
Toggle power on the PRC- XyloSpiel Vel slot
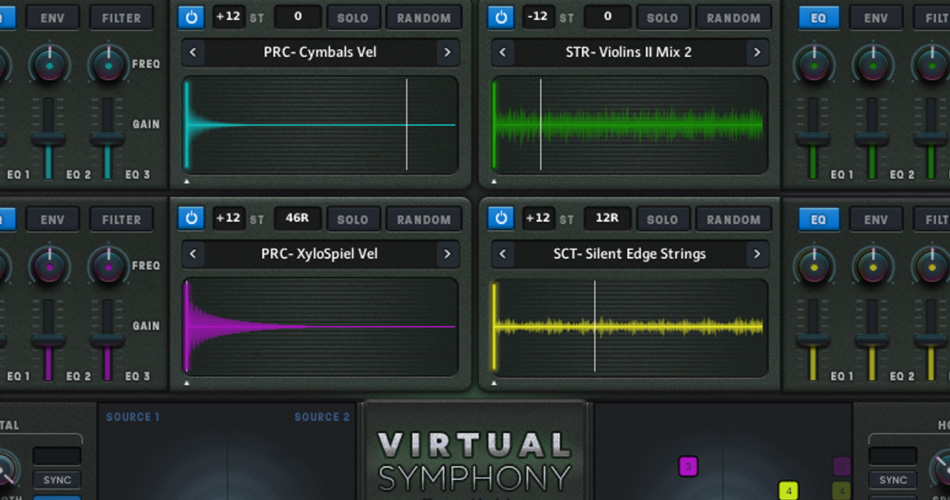(191, 218)
